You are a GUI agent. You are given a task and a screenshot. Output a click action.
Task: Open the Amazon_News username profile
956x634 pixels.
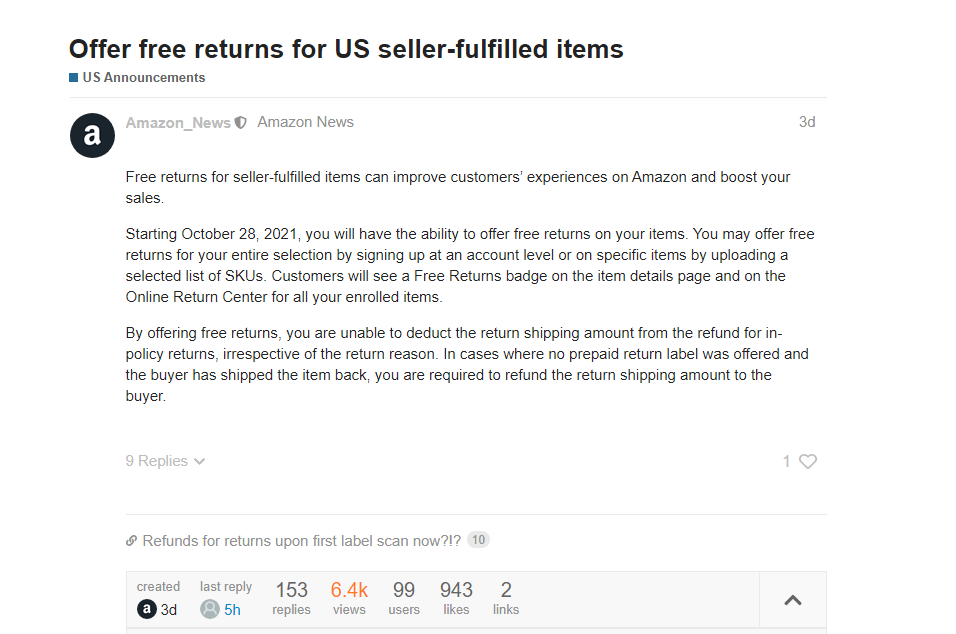click(178, 123)
